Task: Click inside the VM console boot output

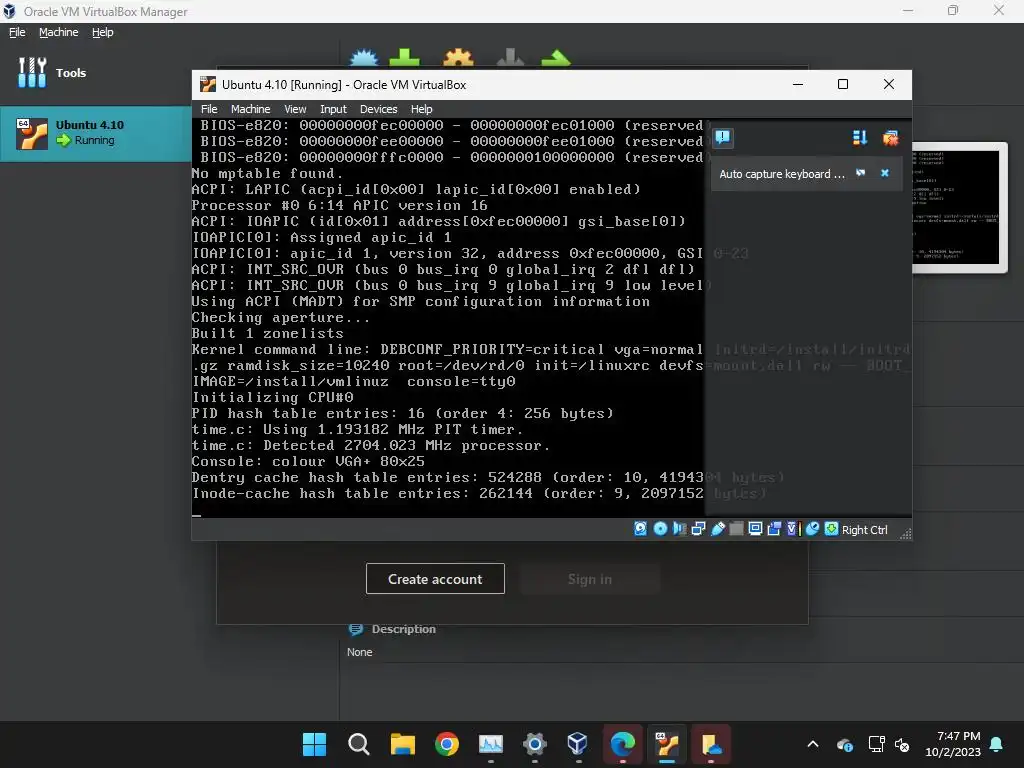Action: coord(448,317)
